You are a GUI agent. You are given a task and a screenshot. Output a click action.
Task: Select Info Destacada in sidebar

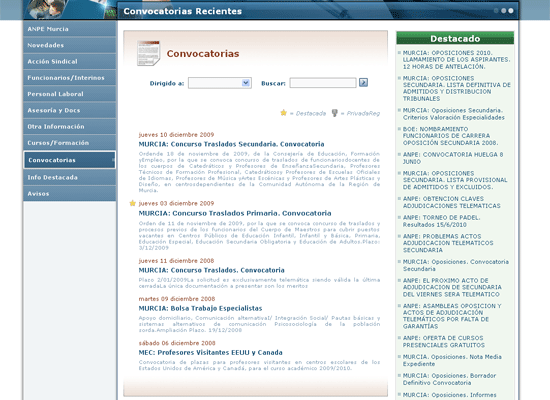(x=69, y=178)
